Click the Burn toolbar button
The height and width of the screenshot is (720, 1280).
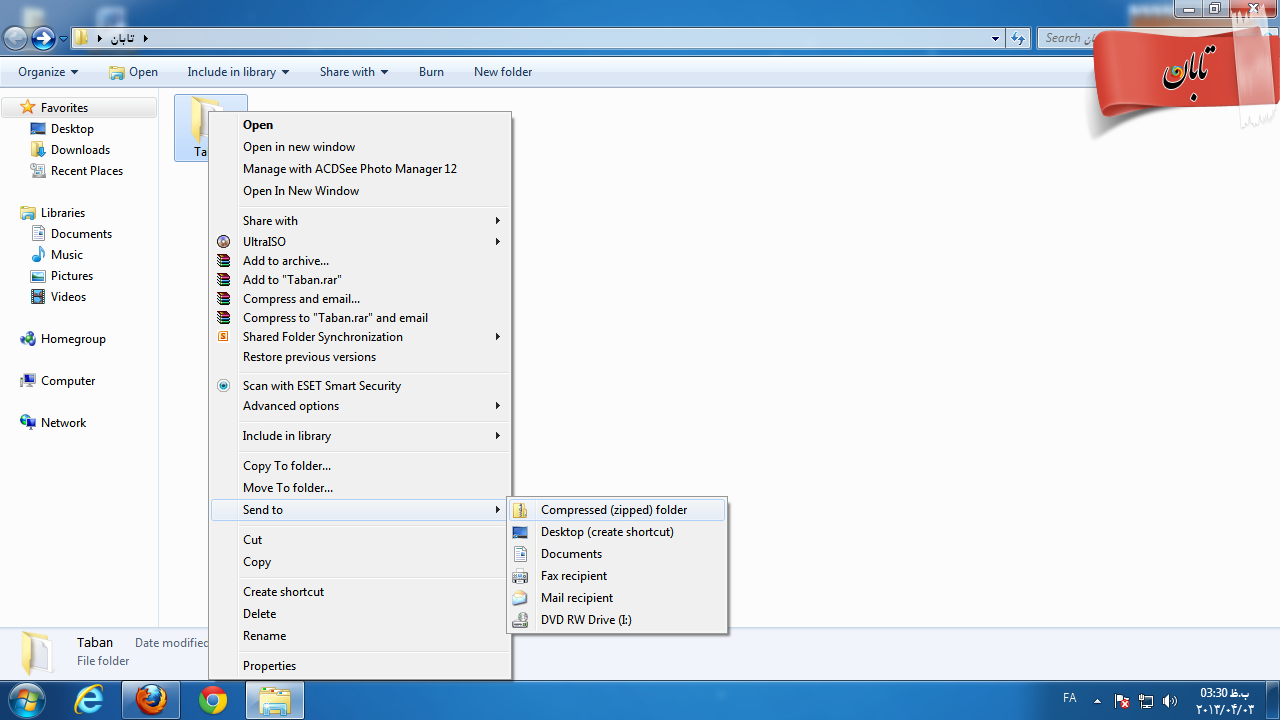point(431,72)
